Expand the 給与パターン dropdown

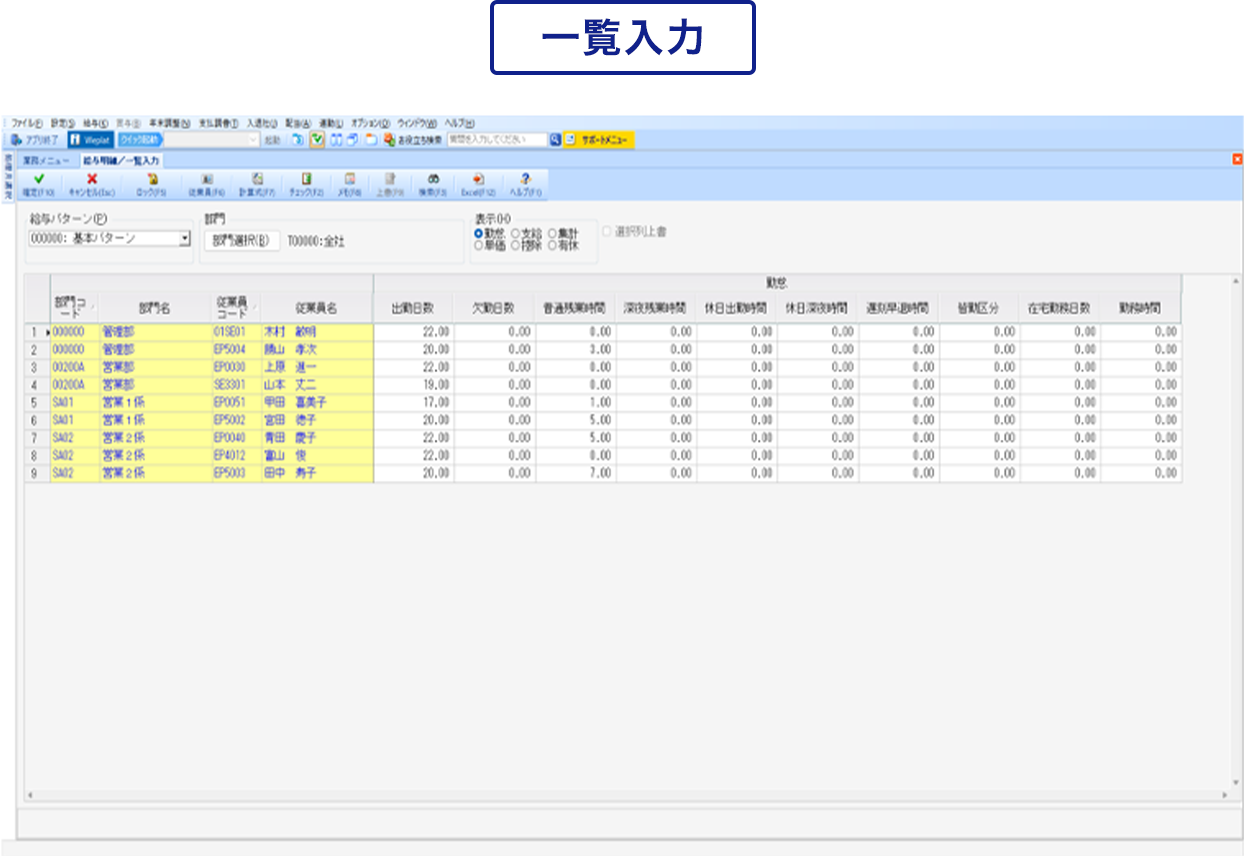184,239
